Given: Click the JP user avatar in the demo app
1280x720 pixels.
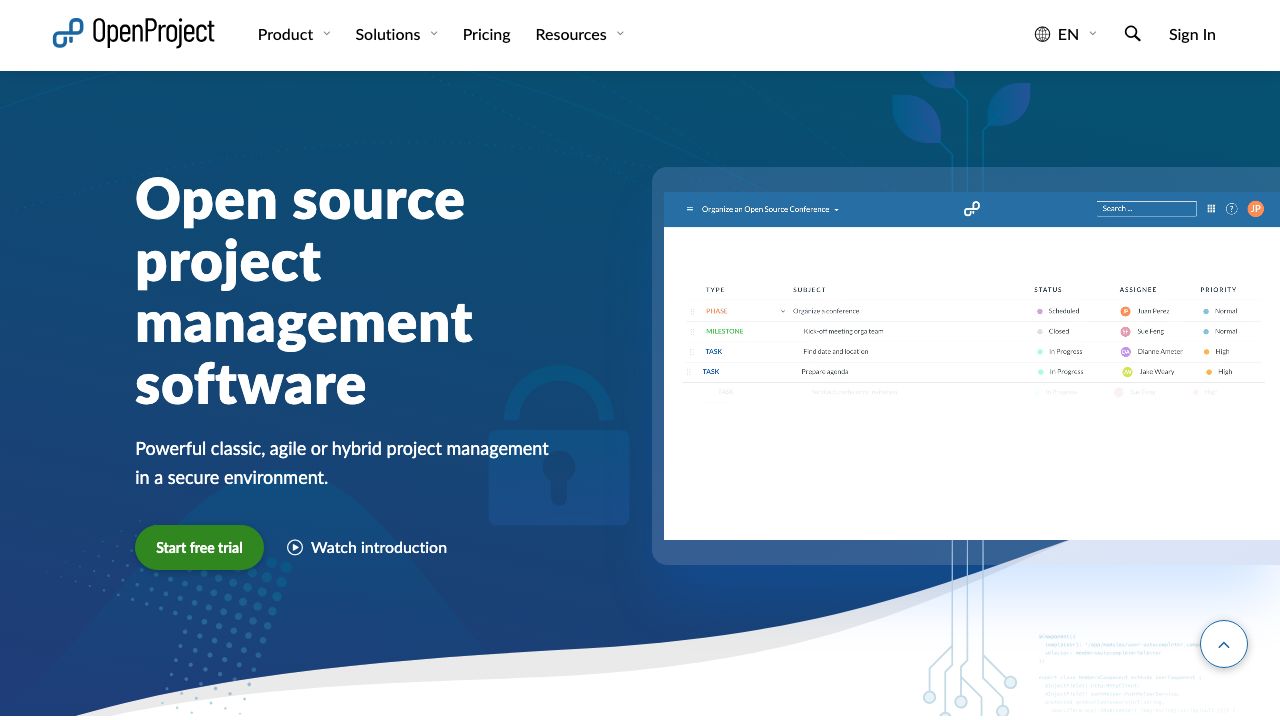Looking at the screenshot, I should [1256, 209].
